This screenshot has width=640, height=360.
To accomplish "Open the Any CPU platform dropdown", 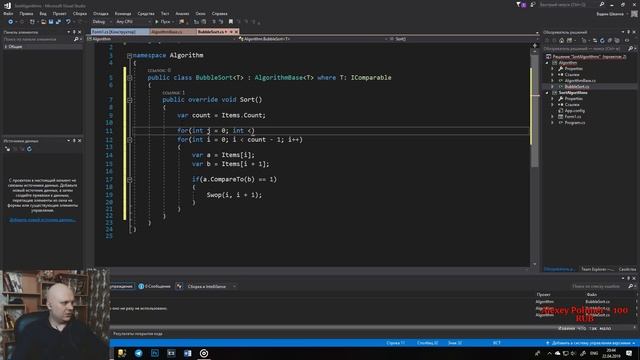I will pos(133,22).
